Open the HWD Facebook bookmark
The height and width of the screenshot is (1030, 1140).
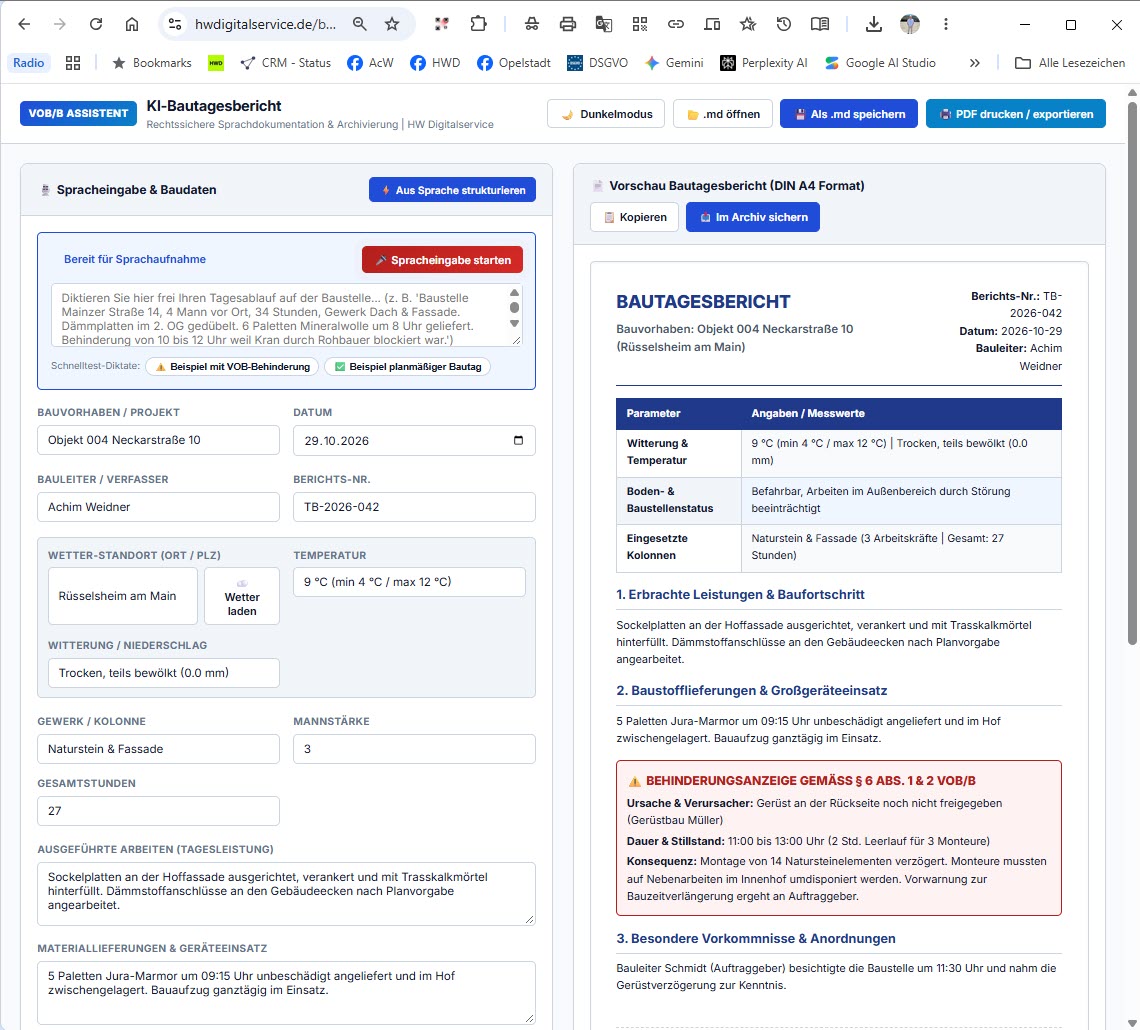pyautogui.click(x=435, y=63)
